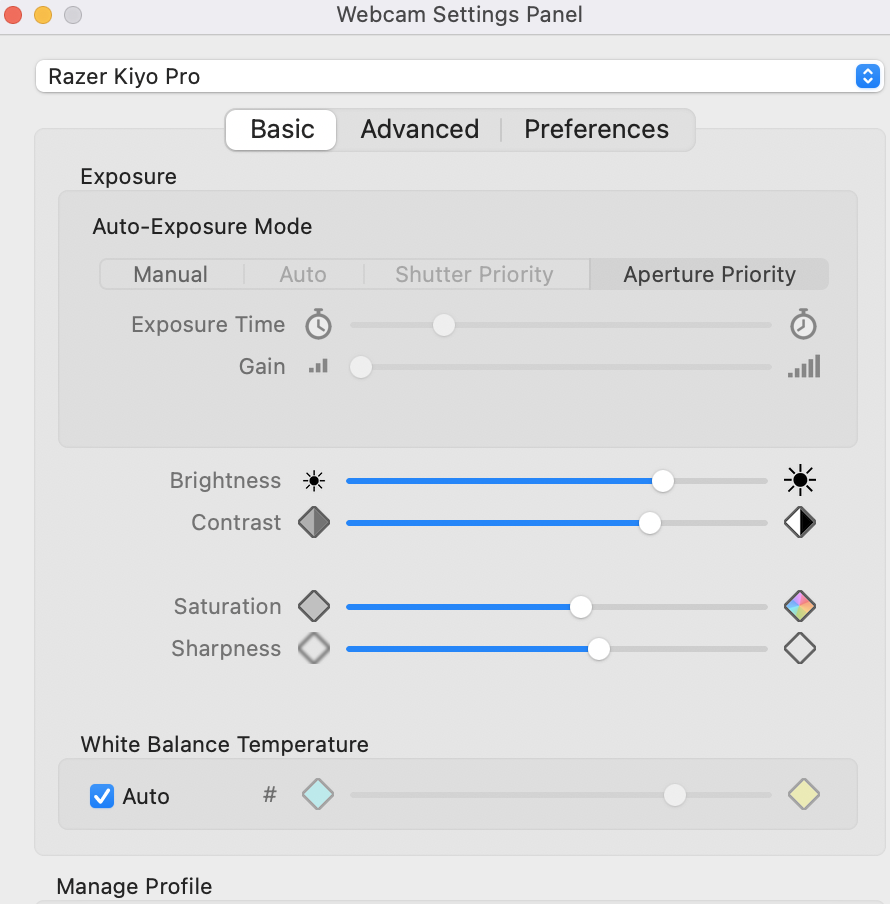Screen dimensions: 890x904
Task: Click the cool blue white balance diamond icon
Action: [x=317, y=794]
